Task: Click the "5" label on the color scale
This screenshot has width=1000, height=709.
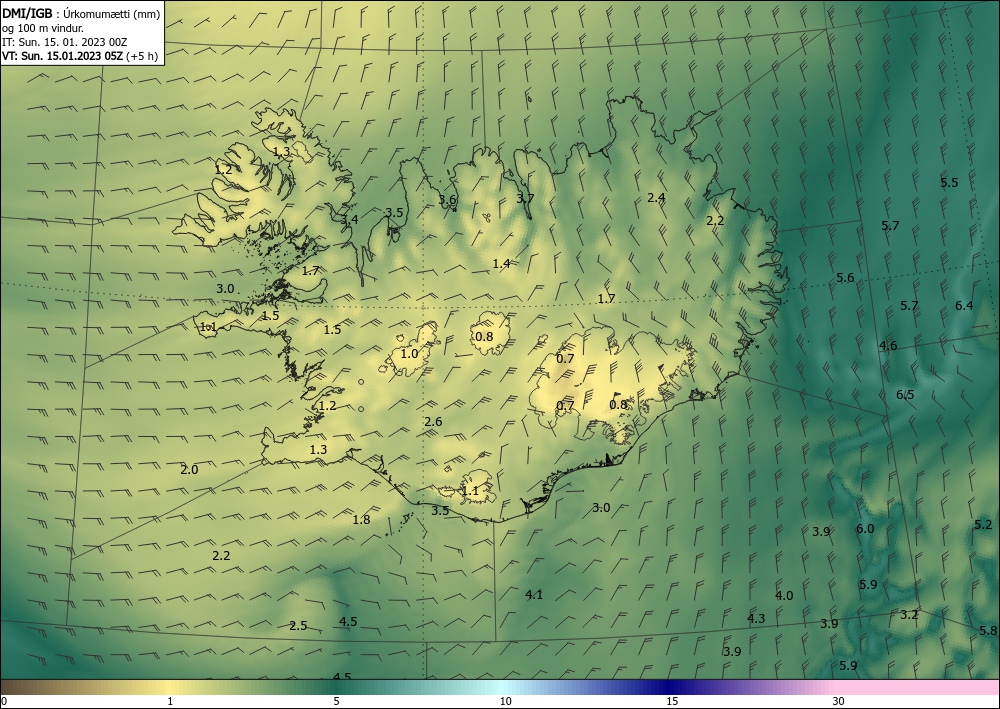Action: point(336,702)
